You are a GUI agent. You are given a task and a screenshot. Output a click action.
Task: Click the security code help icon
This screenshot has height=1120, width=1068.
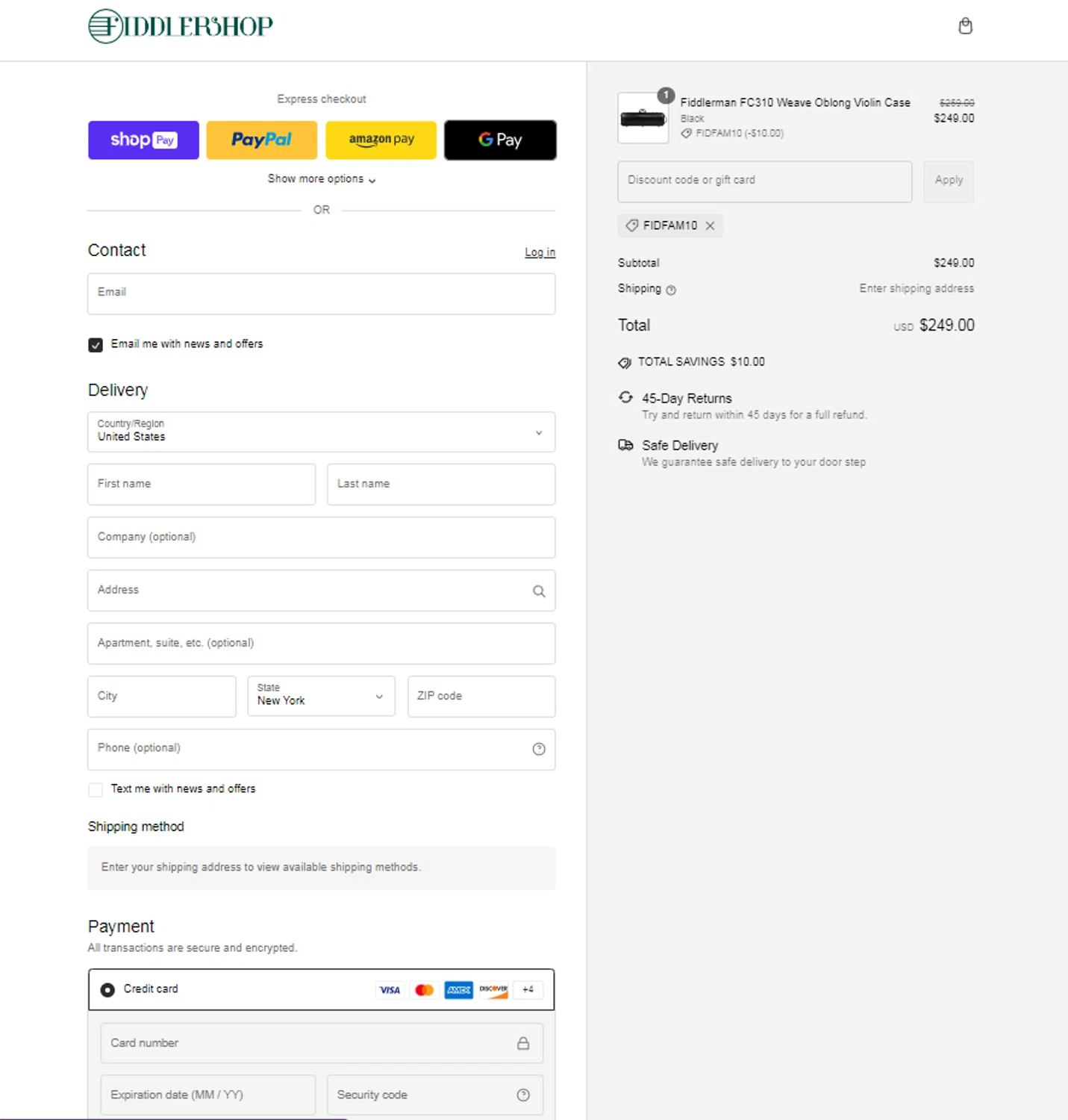point(523,1095)
